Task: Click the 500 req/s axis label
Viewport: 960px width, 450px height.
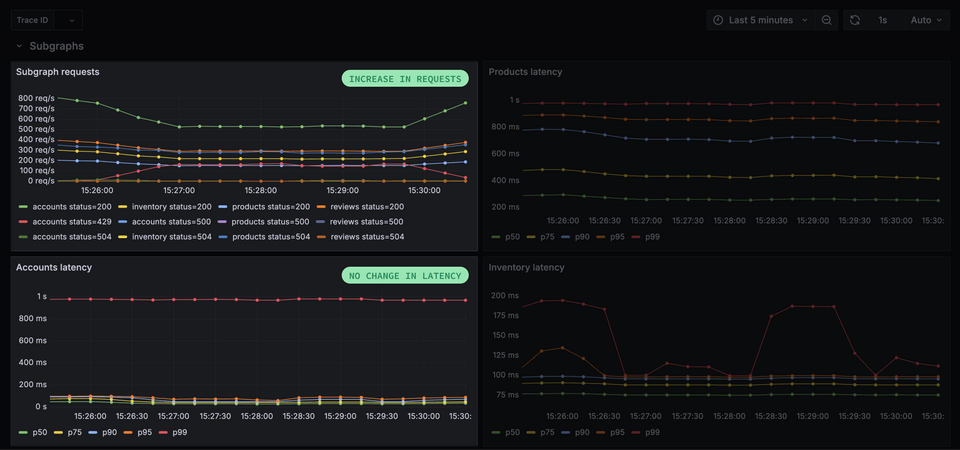Action: point(36,129)
